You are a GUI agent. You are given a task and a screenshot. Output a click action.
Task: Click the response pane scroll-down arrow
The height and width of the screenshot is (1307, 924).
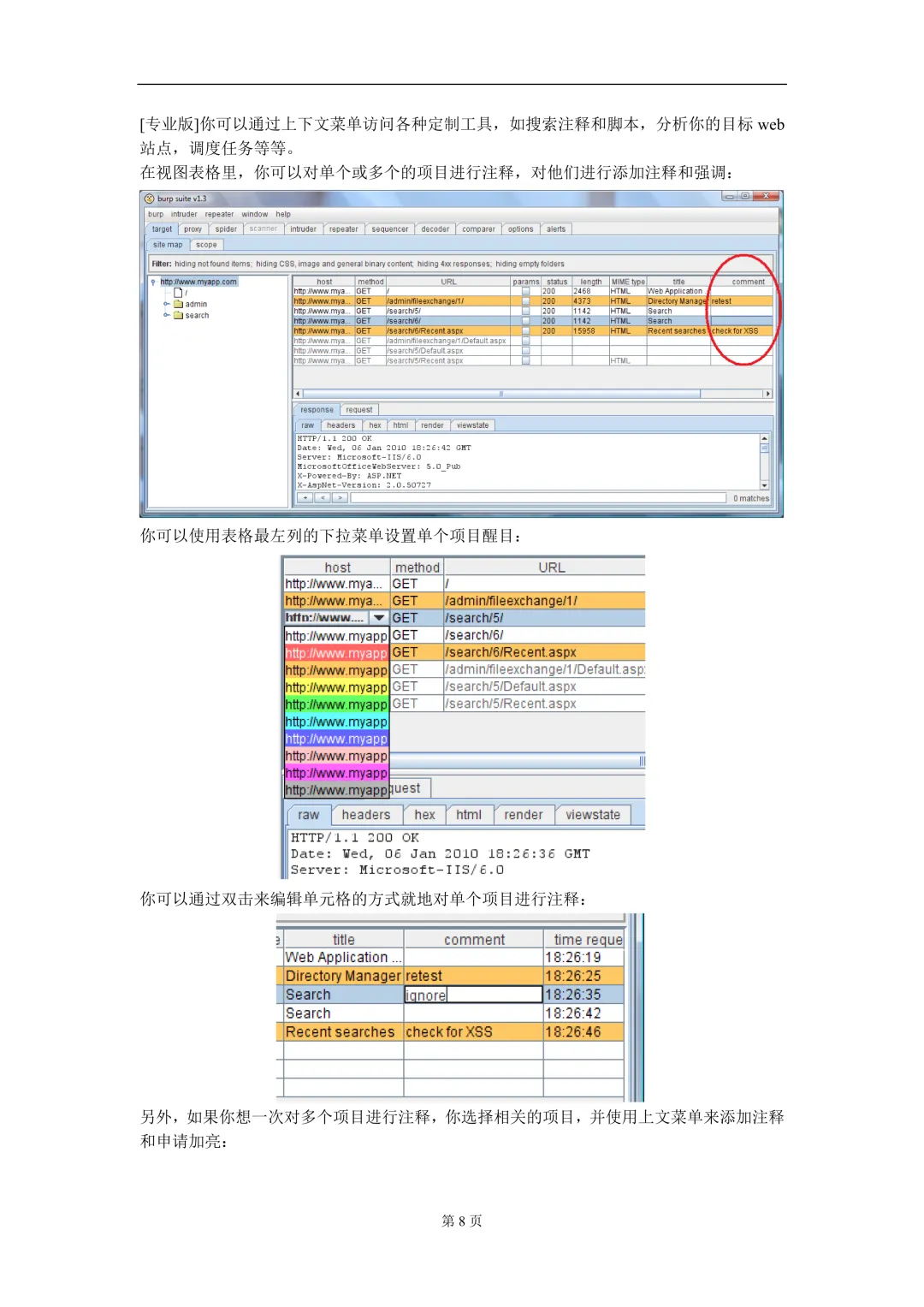(764, 485)
